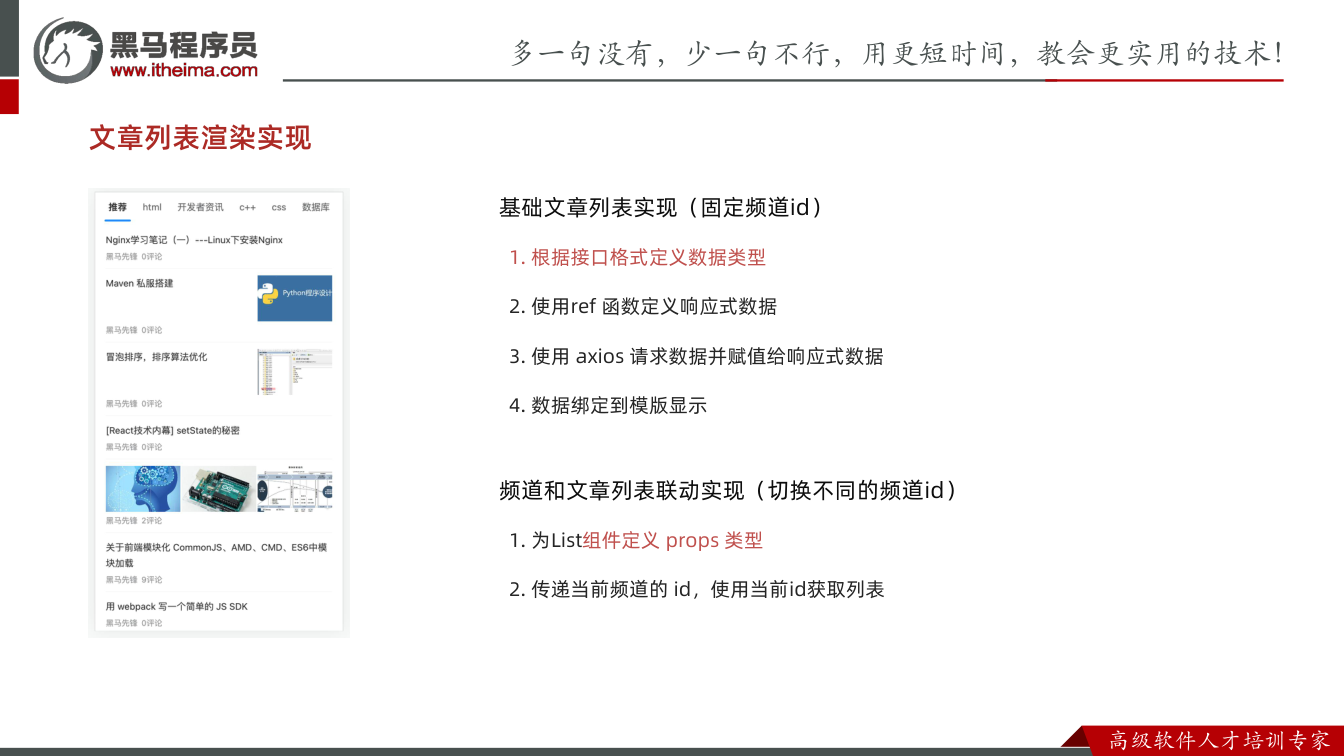This screenshot has height=756, width=1344.
Task: Click the Python程序设计 article thumbnail
Action: [294, 298]
